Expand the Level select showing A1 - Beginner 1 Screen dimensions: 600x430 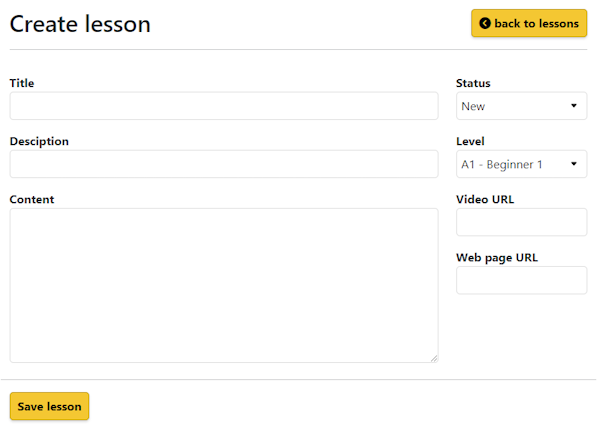click(521, 164)
